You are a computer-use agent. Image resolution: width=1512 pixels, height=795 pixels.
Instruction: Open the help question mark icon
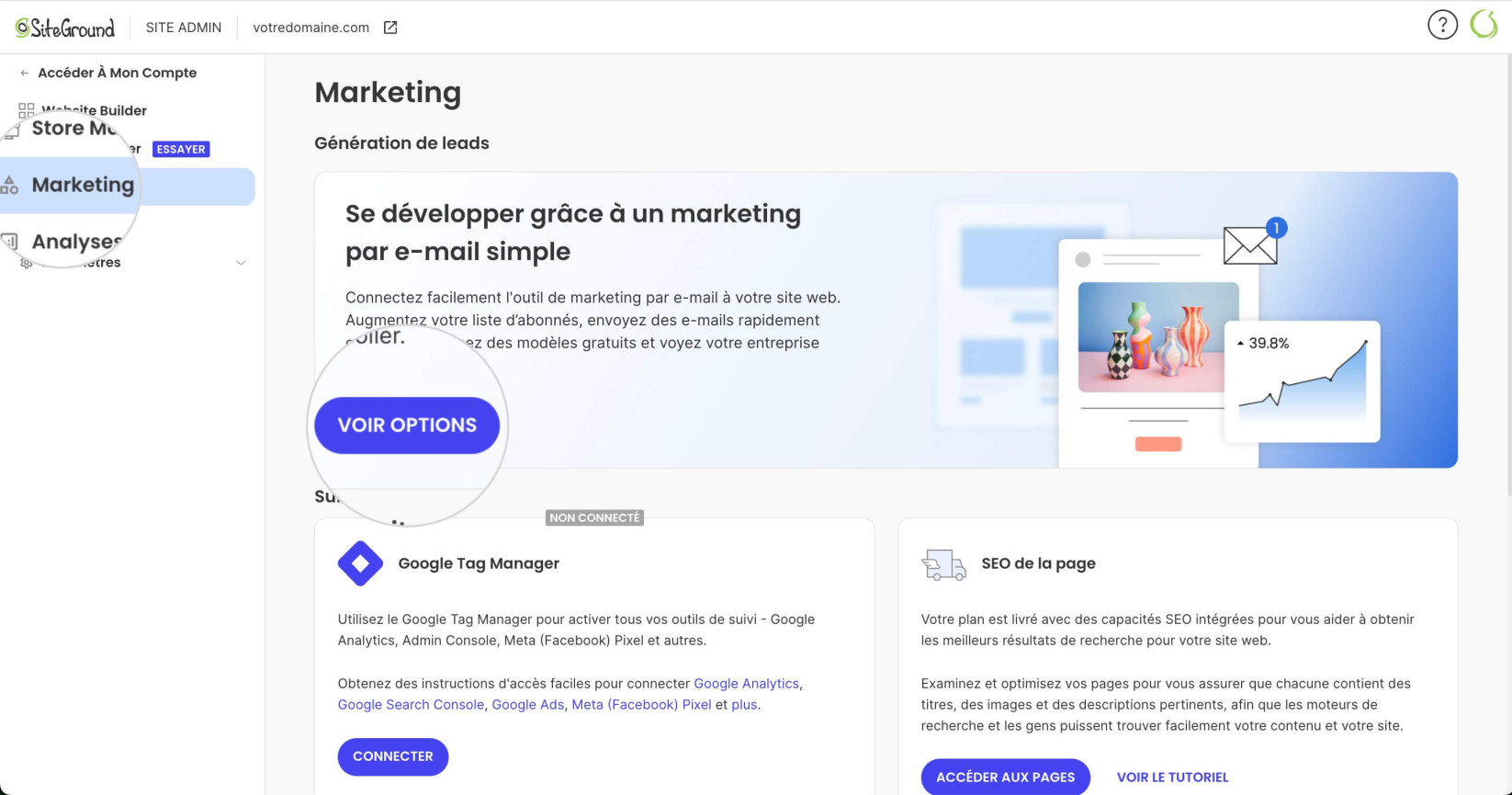tap(1442, 25)
